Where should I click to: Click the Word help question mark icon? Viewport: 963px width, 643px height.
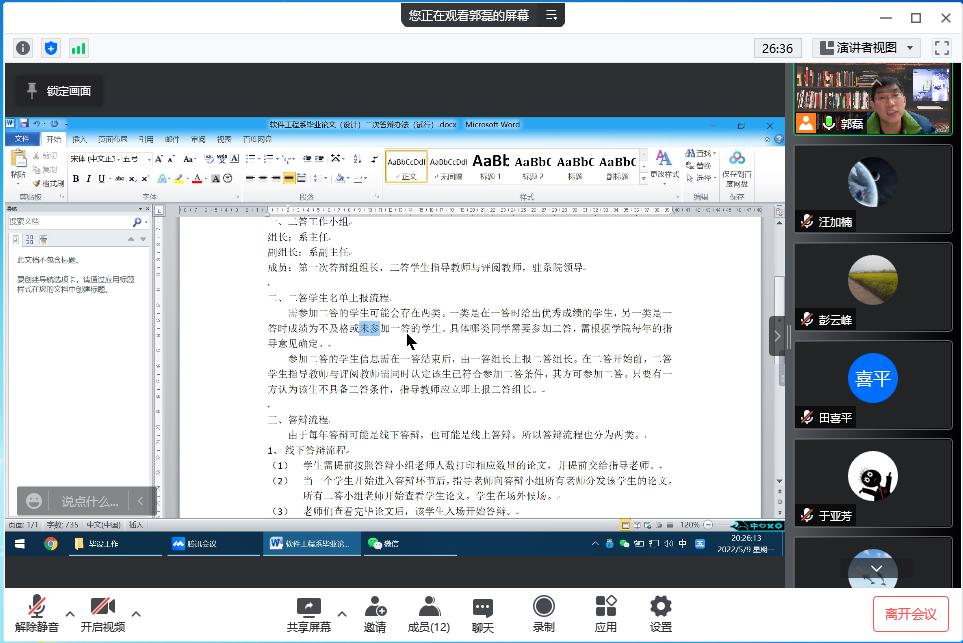779,139
